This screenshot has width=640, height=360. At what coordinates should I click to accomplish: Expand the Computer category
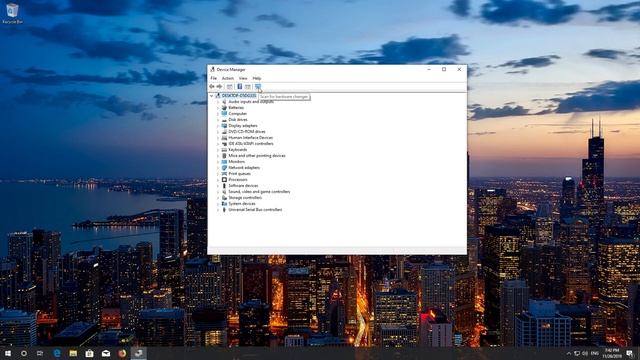[x=218, y=113]
